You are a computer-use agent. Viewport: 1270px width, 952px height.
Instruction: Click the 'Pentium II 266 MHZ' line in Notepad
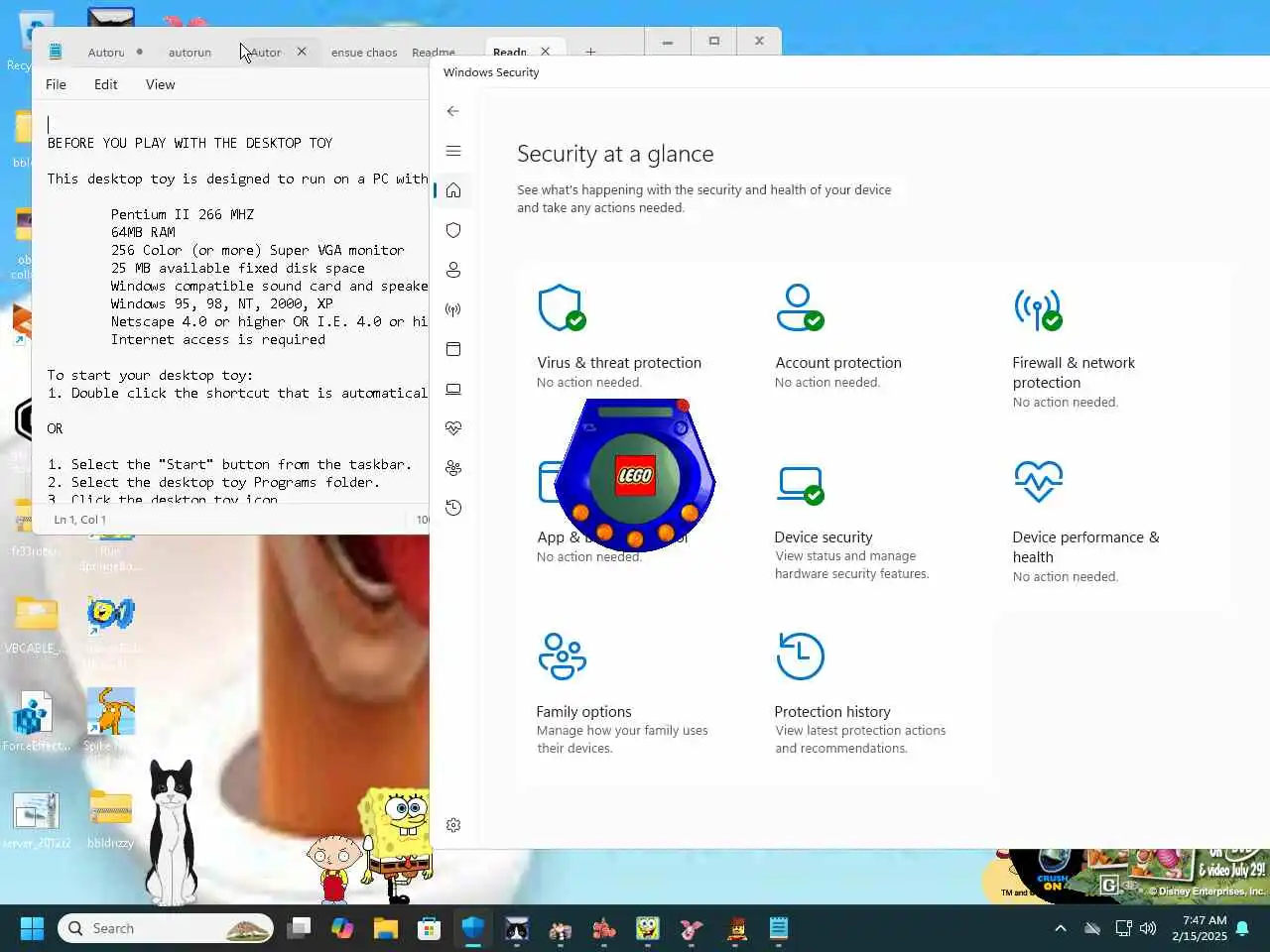pyautogui.click(x=183, y=214)
